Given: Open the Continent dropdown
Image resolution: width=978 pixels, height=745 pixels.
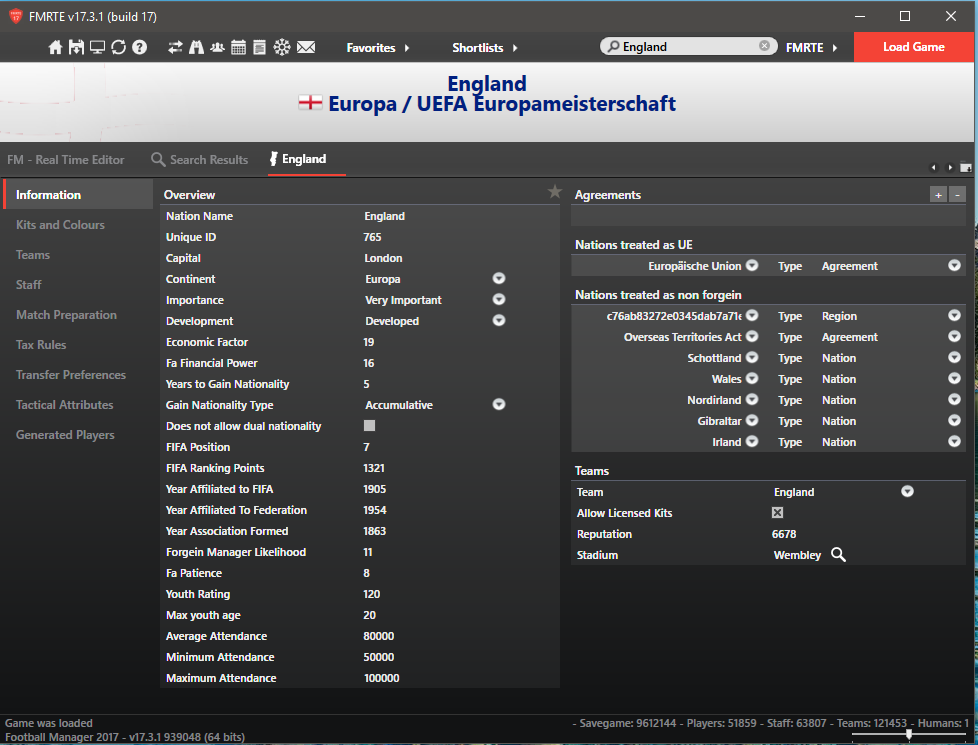Looking at the screenshot, I should coord(499,278).
